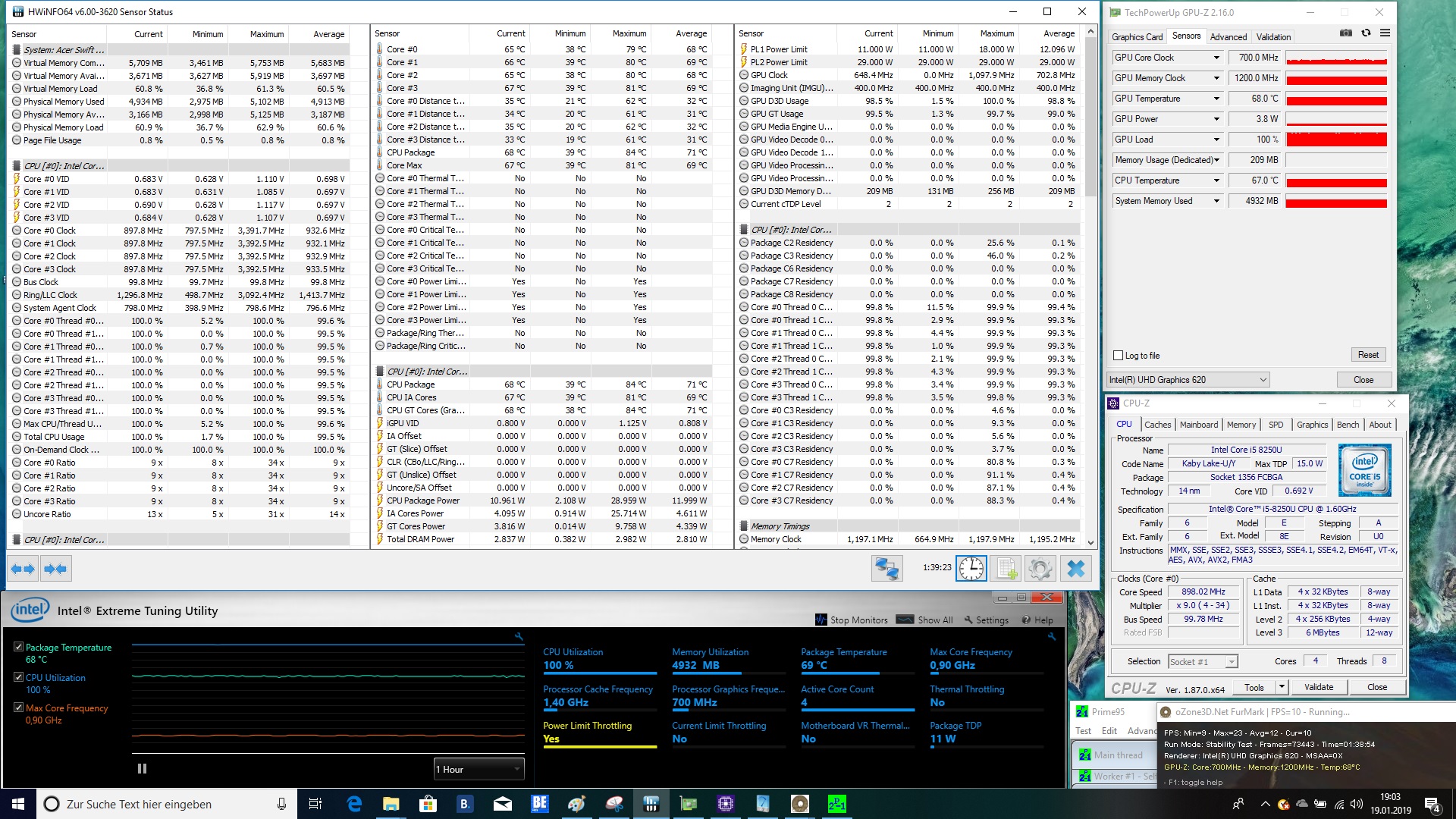Click the HWiNFO clock reset icon
Image resolution: width=1456 pixels, height=819 pixels.
(x=971, y=568)
